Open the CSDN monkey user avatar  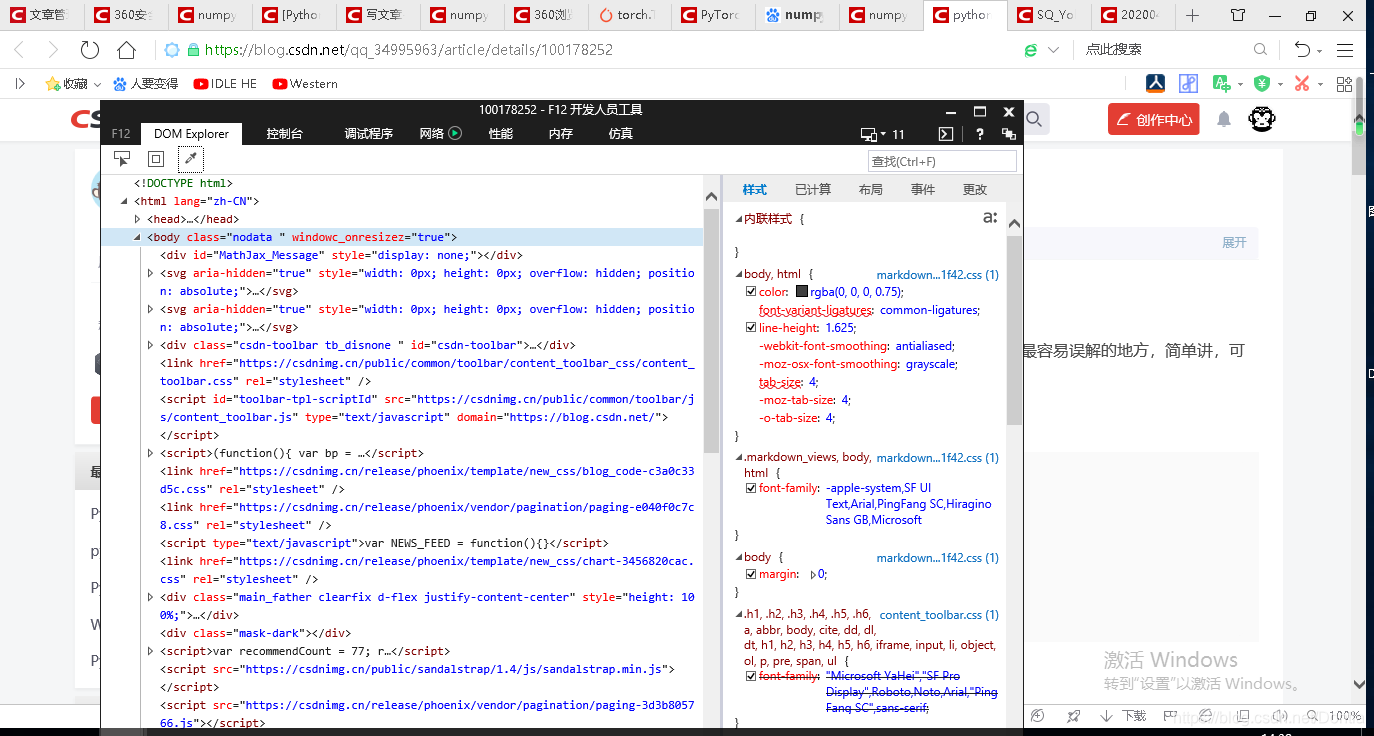click(x=1262, y=119)
